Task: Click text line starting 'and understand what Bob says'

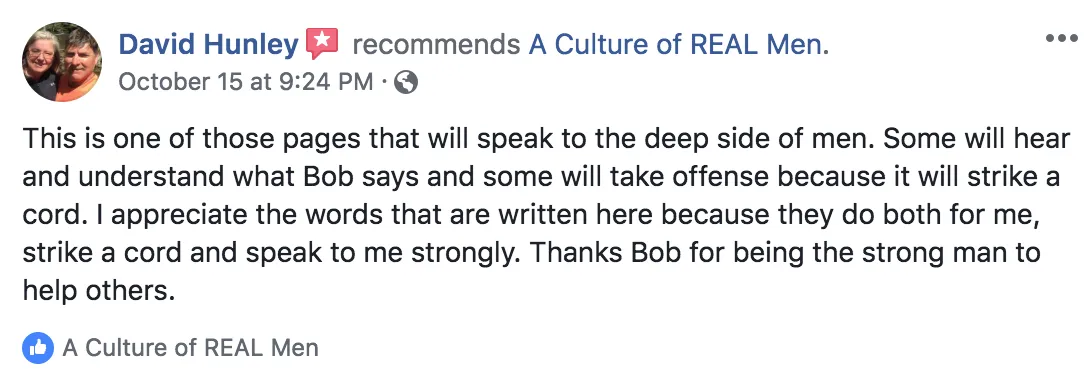Action: tap(541, 177)
